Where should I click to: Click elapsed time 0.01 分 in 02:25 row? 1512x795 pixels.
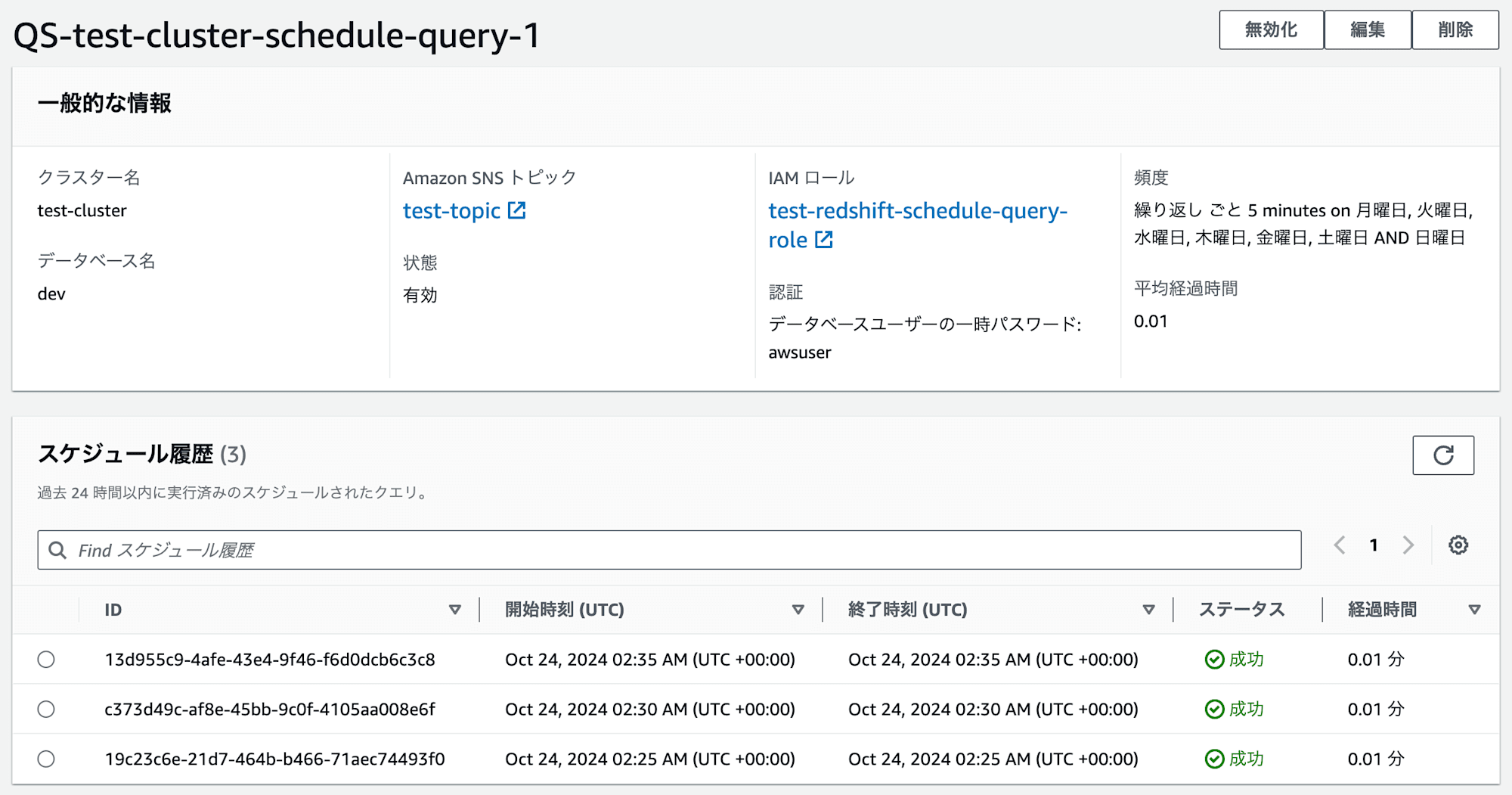click(1376, 759)
